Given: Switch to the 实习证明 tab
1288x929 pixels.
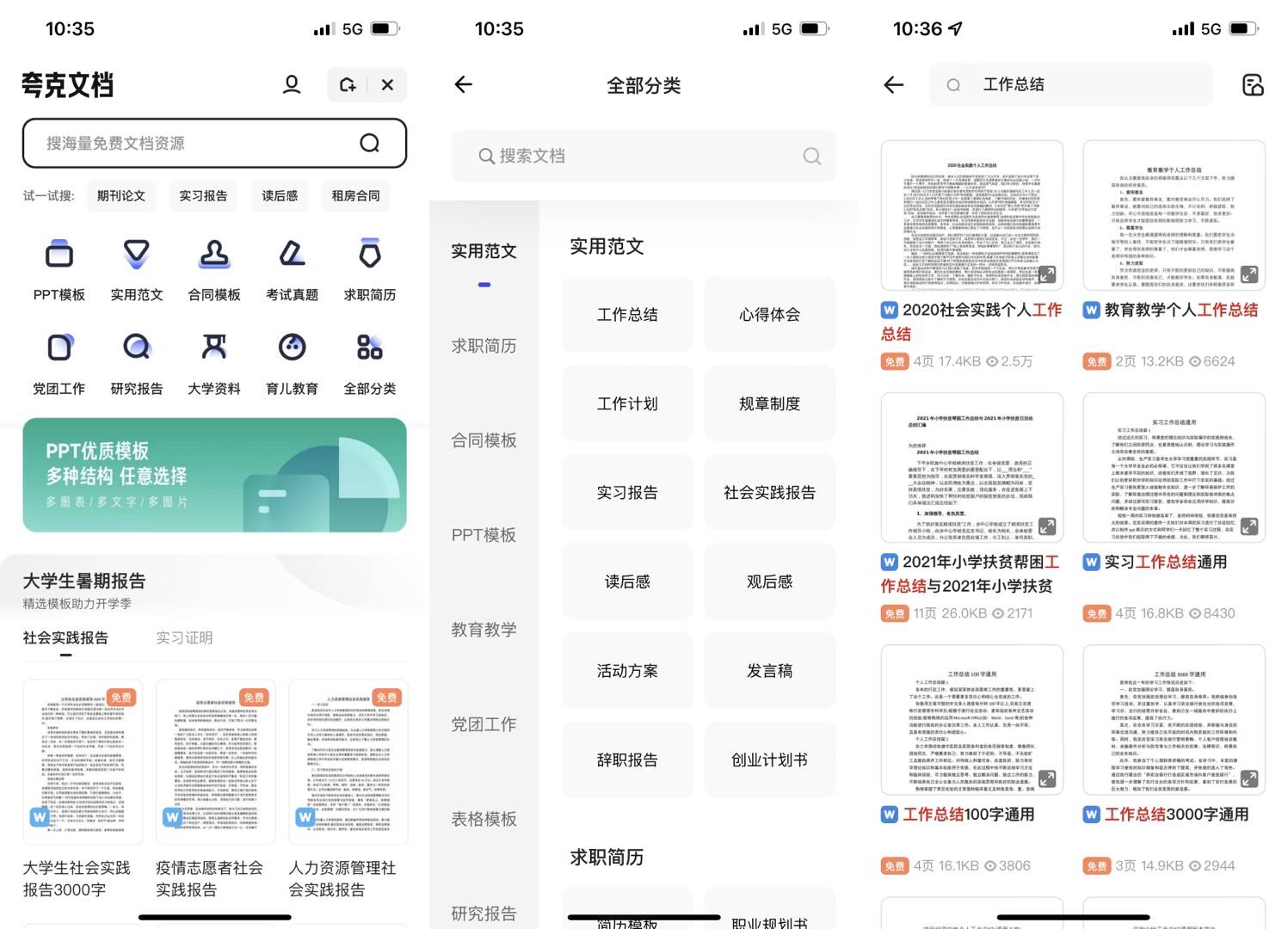Looking at the screenshot, I should (x=183, y=637).
